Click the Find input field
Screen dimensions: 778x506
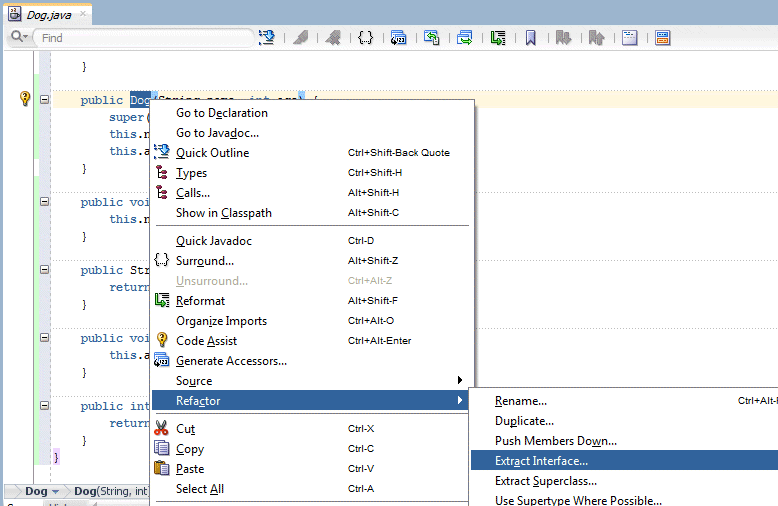143,38
